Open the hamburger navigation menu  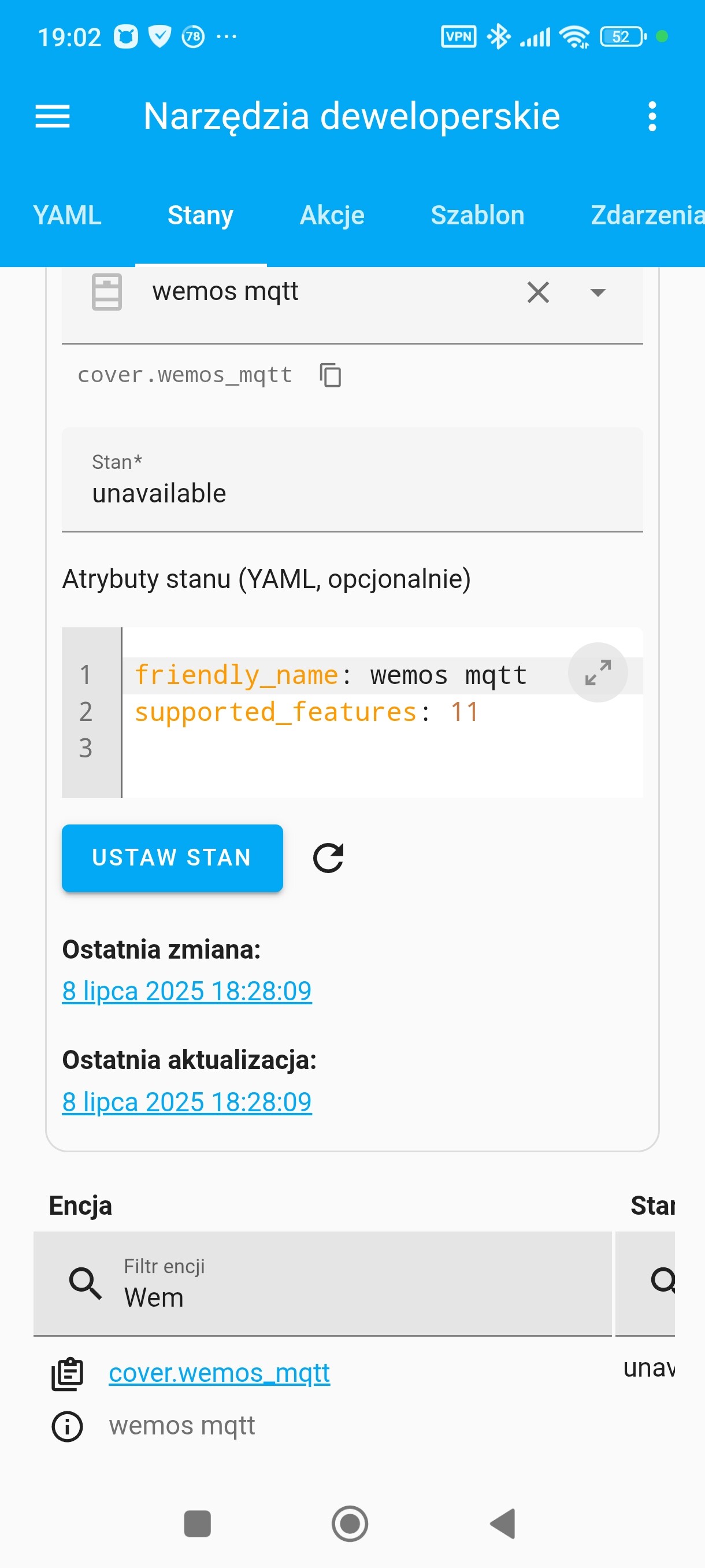[x=53, y=116]
